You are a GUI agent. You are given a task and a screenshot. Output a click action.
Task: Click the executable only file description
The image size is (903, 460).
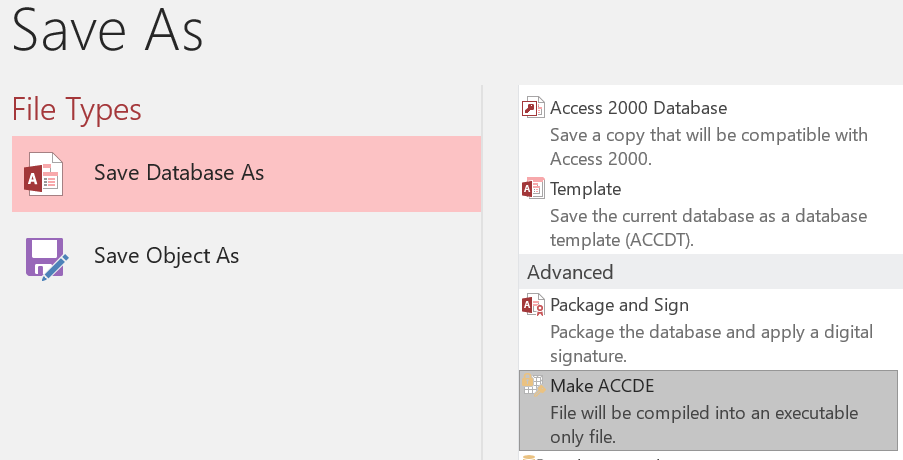pyautogui.click(x=704, y=425)
